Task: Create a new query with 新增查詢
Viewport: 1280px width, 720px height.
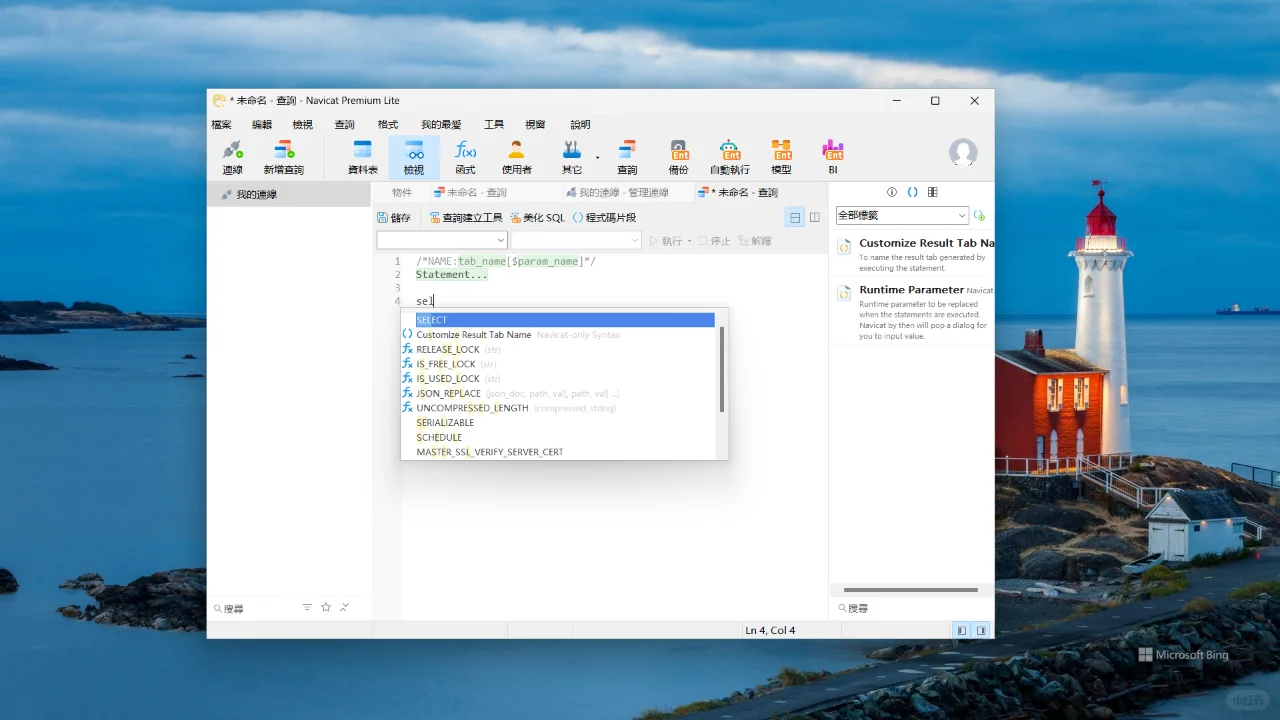Action: click(283, 157)
